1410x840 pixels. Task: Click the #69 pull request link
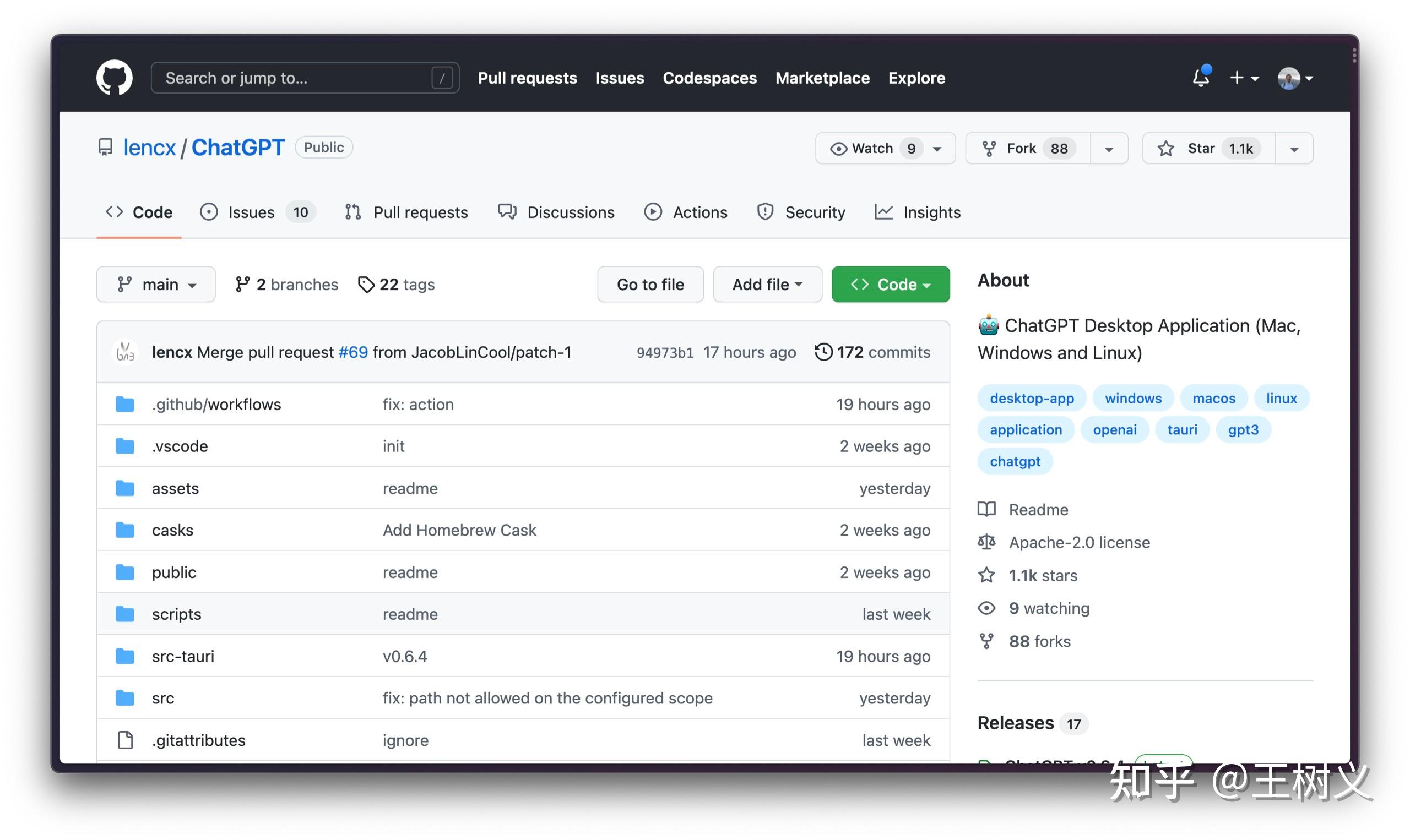click(x=353, y=352)
